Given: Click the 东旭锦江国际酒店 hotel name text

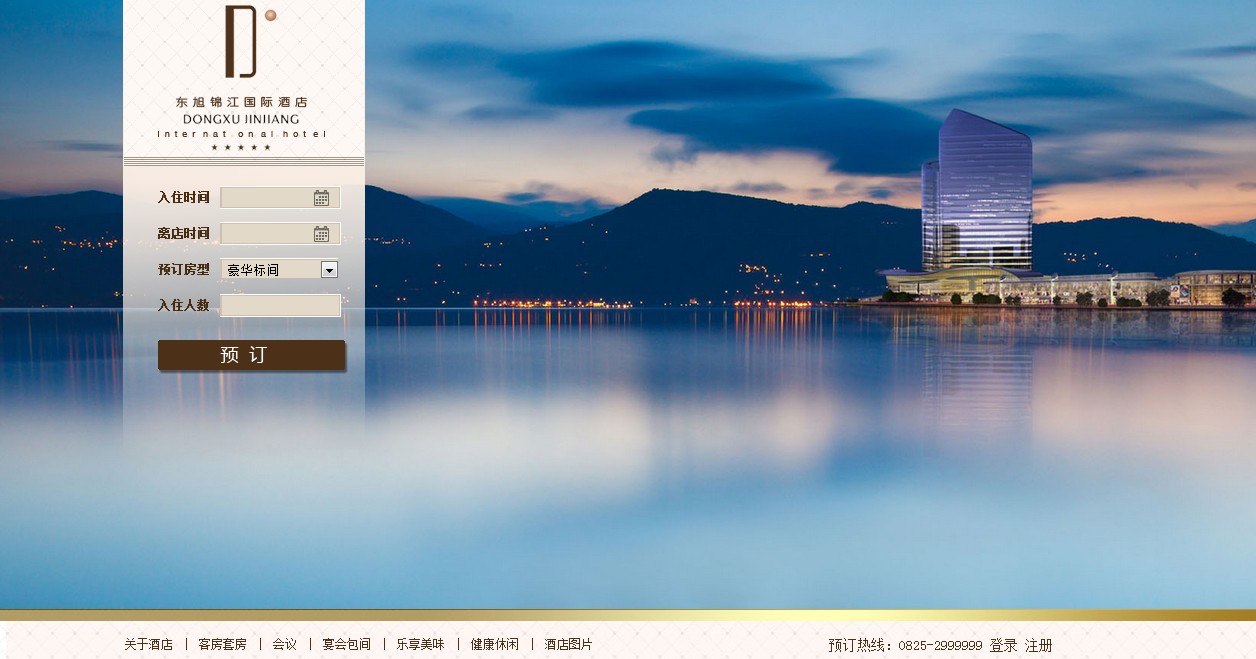Looking at the screenshot, I should (241, 102).
